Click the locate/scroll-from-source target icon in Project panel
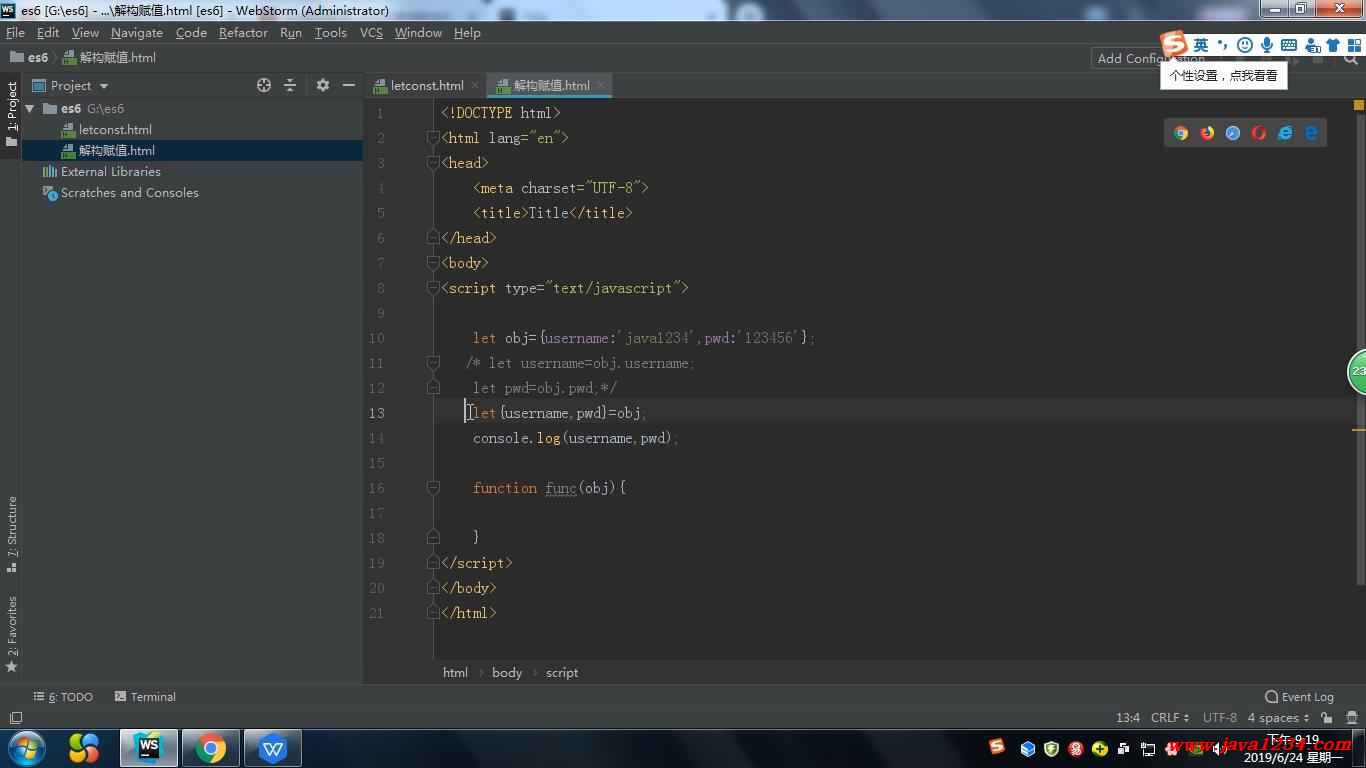The image size is (1366, 768). (x=264, y=85)
